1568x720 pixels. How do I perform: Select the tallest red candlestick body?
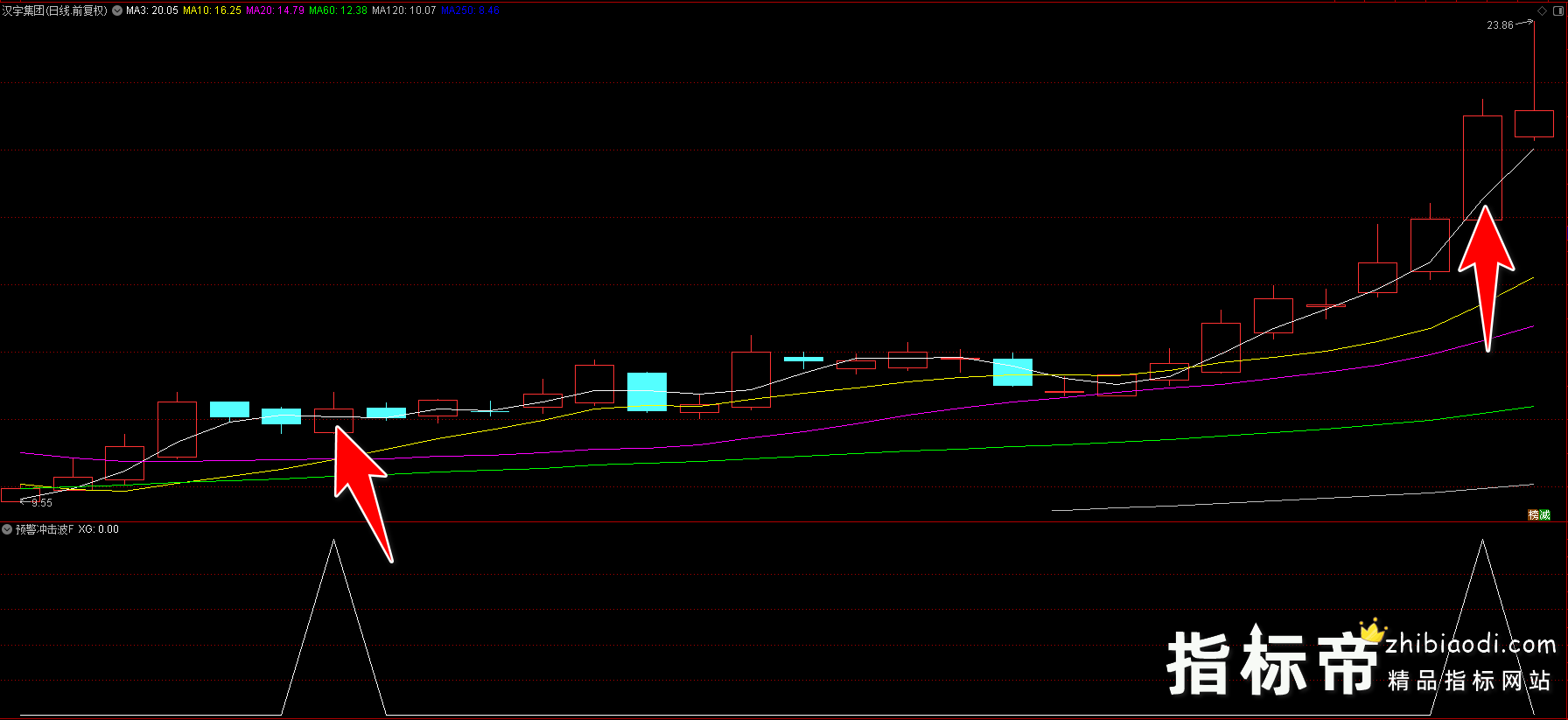1482,167
